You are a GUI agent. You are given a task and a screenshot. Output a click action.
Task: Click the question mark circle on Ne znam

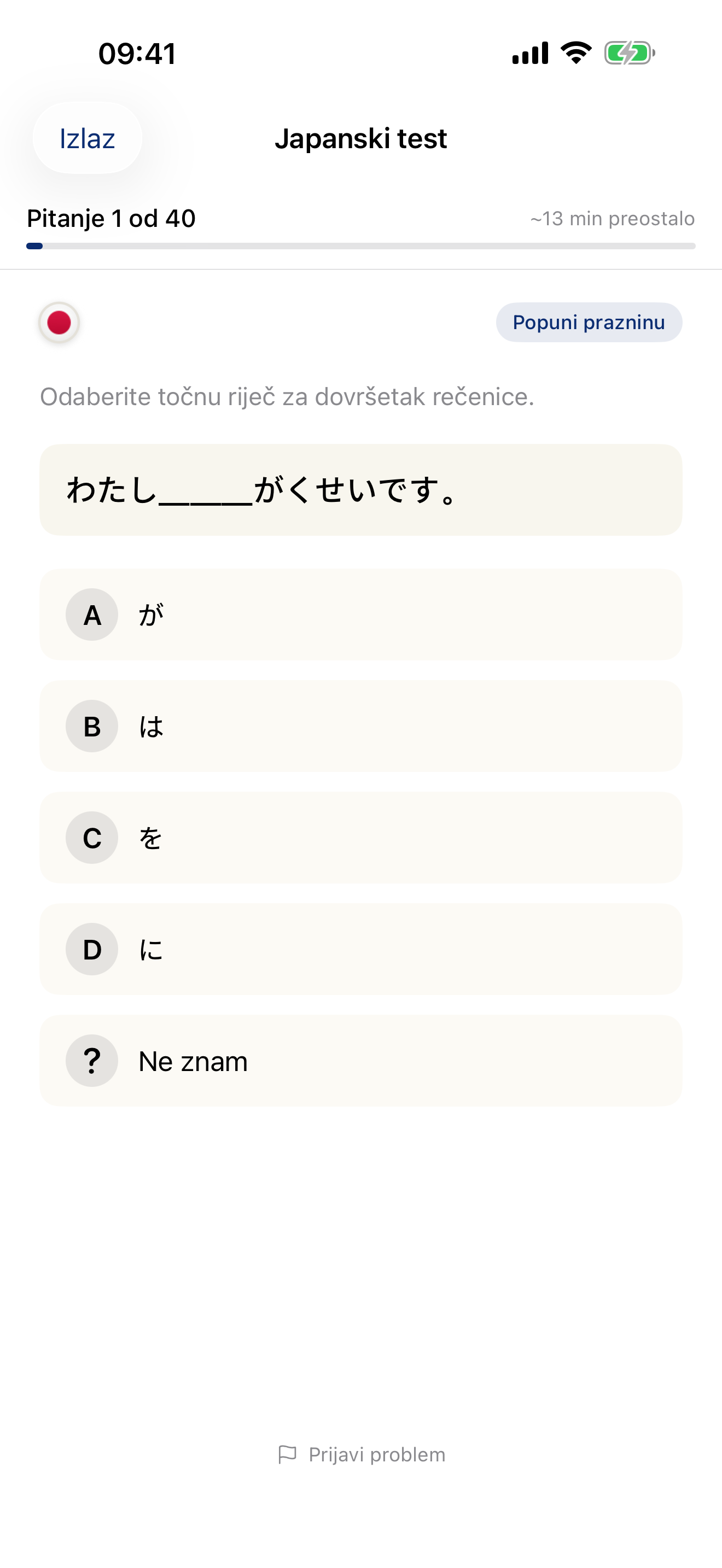point(91,1060)
